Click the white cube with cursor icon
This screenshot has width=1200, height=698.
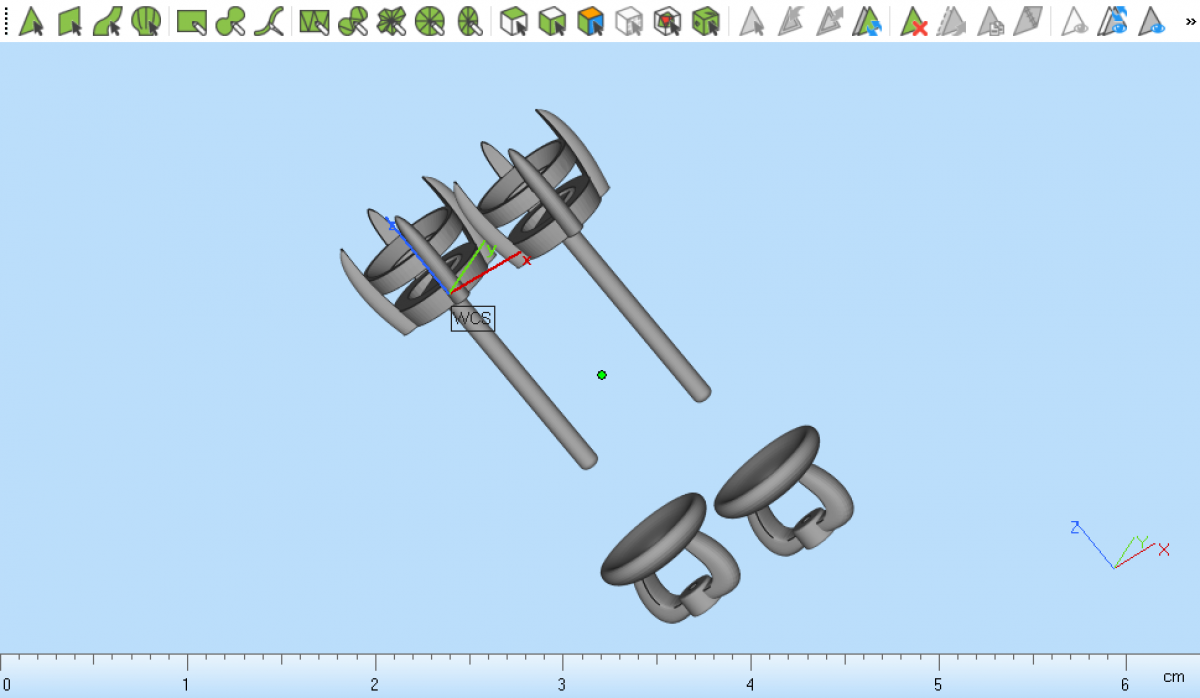click(x=514, y=21)
